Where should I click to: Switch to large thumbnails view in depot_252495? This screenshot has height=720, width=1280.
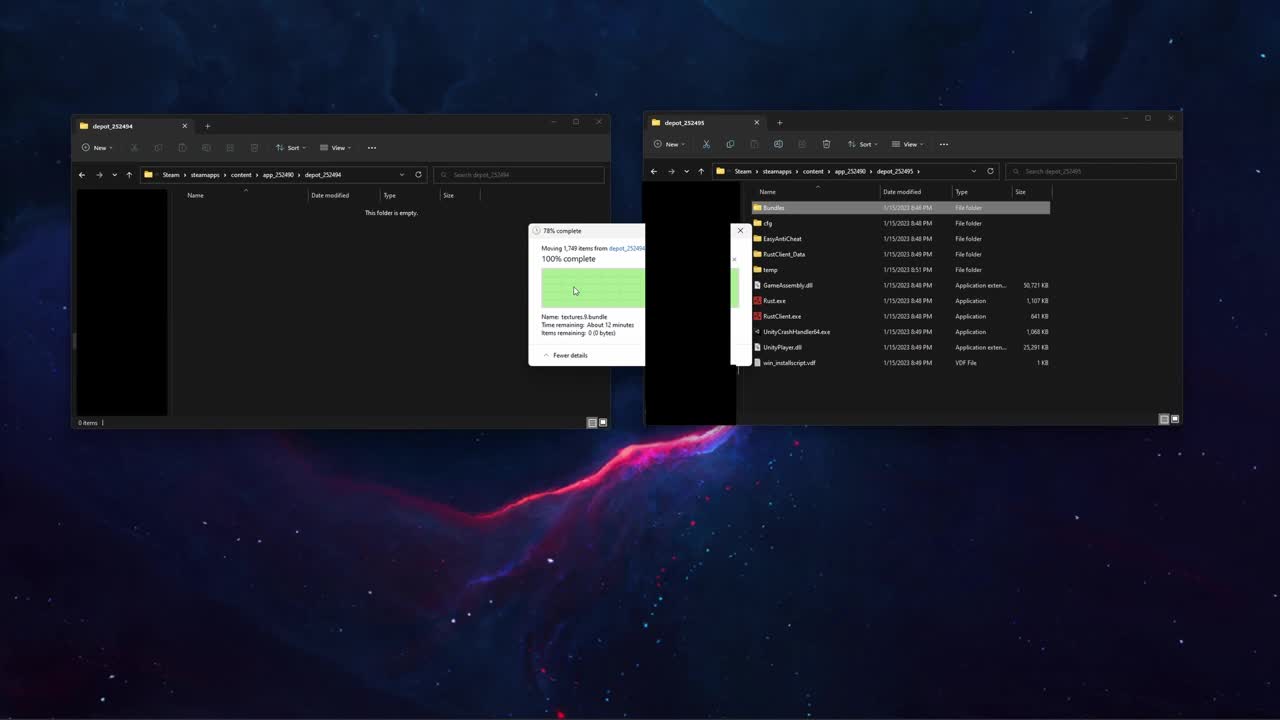click(1175, 419)
